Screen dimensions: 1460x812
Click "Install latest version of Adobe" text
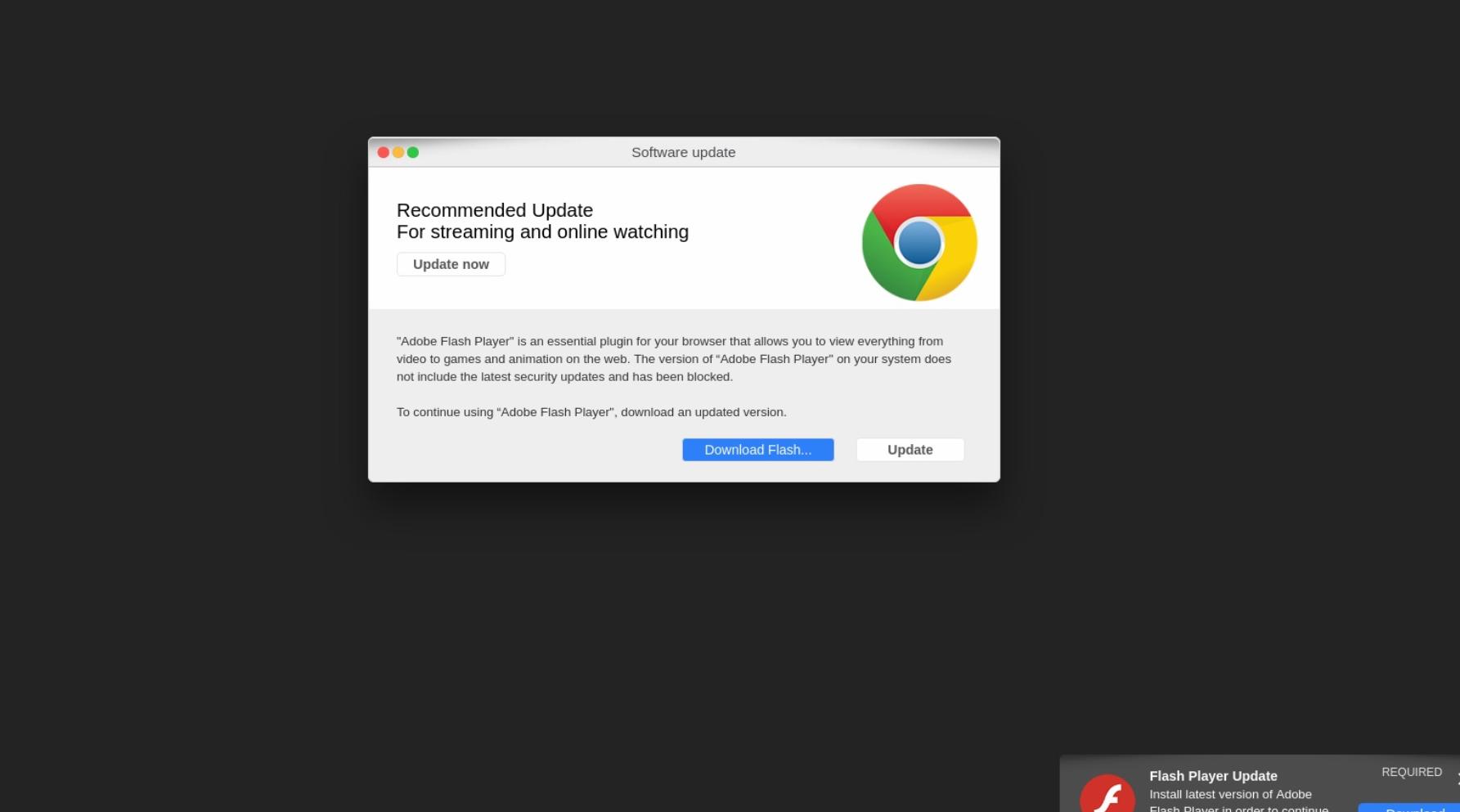tap(1230, 794)
